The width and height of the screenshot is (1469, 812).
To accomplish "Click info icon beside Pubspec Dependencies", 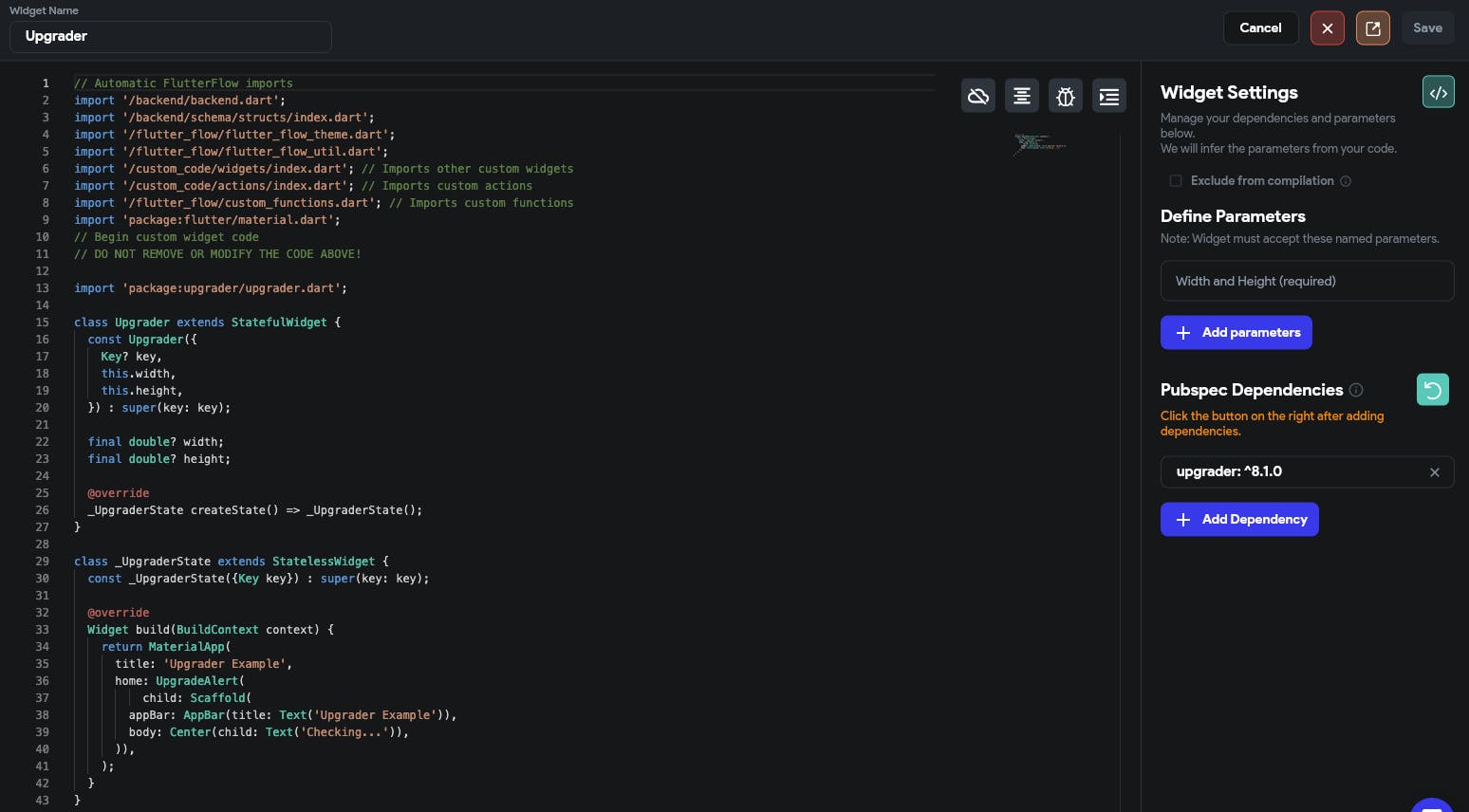I will 1356,390.
